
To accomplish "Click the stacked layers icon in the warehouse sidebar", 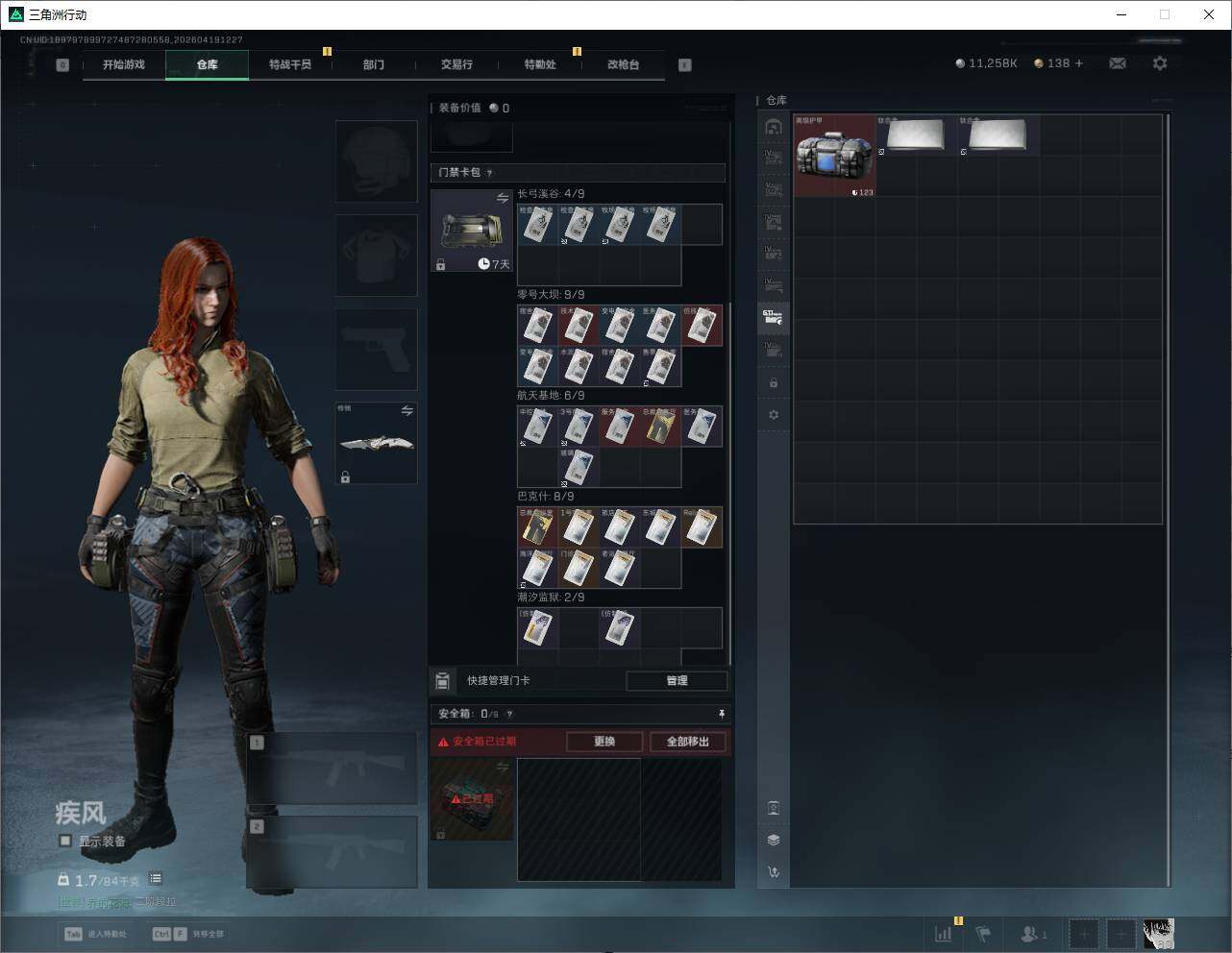I will 774,840.
